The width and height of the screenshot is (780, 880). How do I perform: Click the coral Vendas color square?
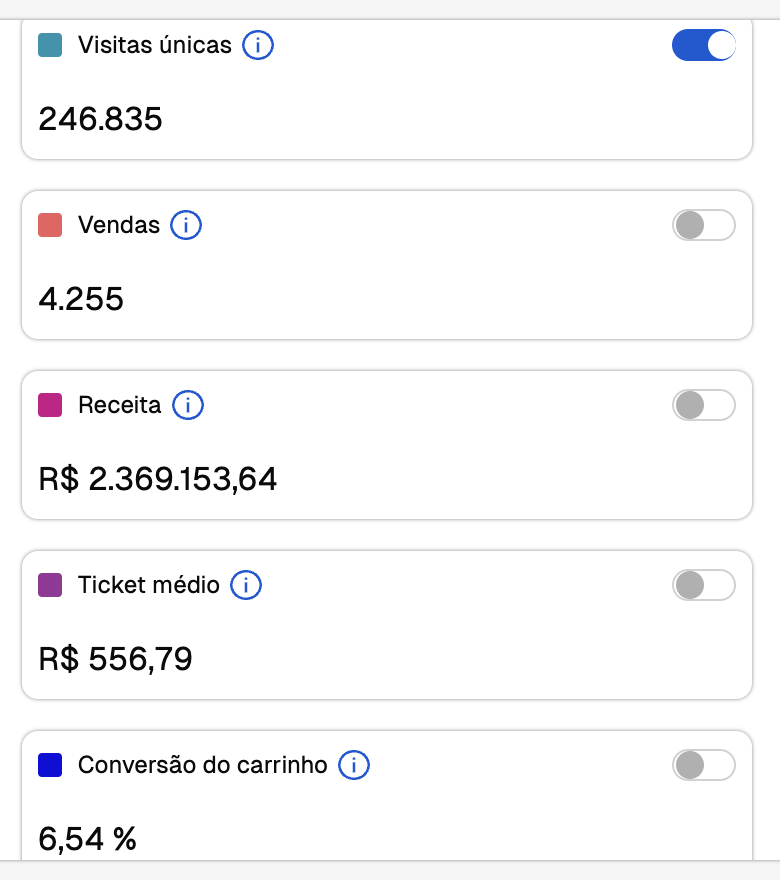pos(50,225)
